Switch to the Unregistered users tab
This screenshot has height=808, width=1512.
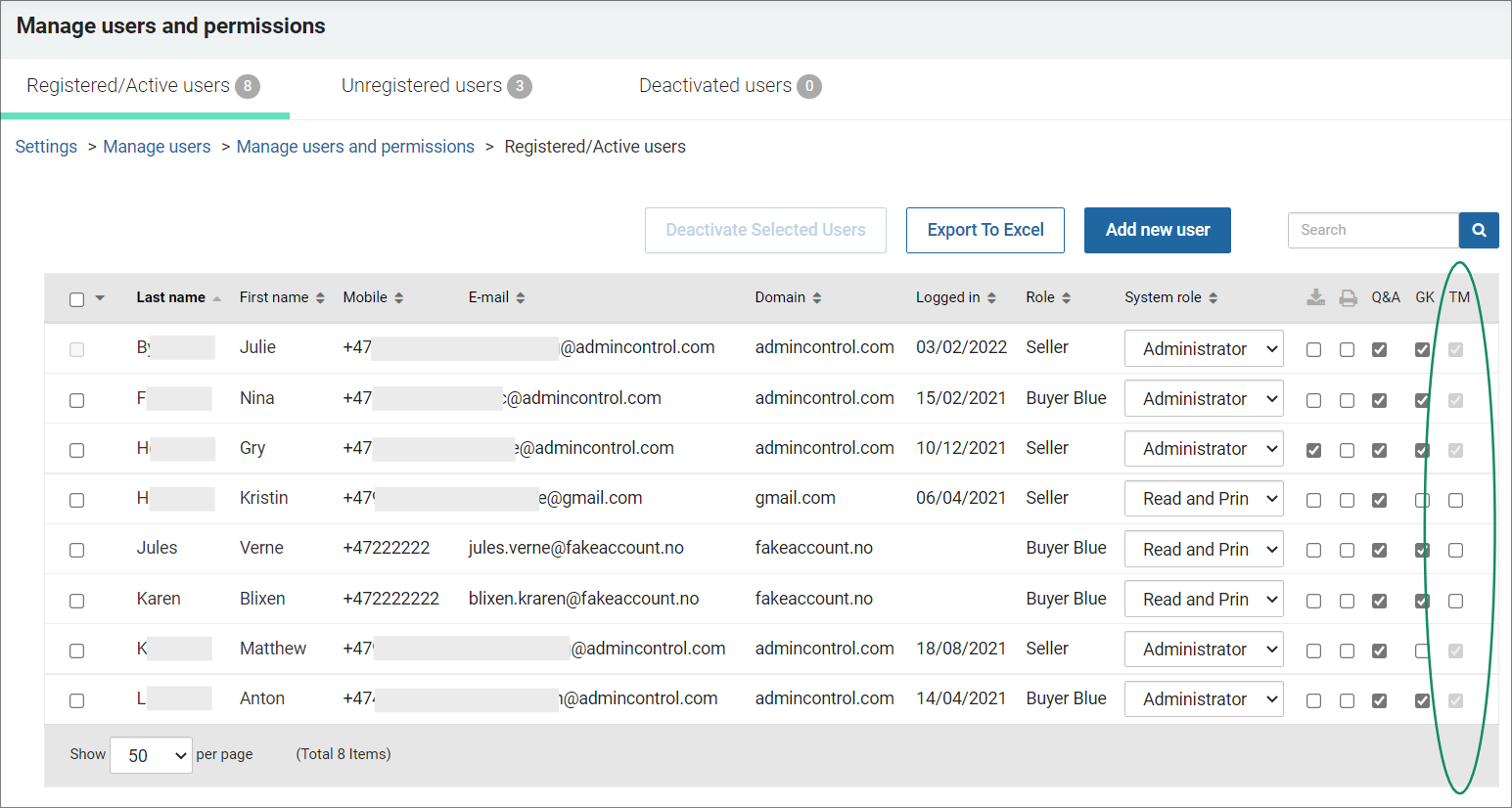coord(436,86)
